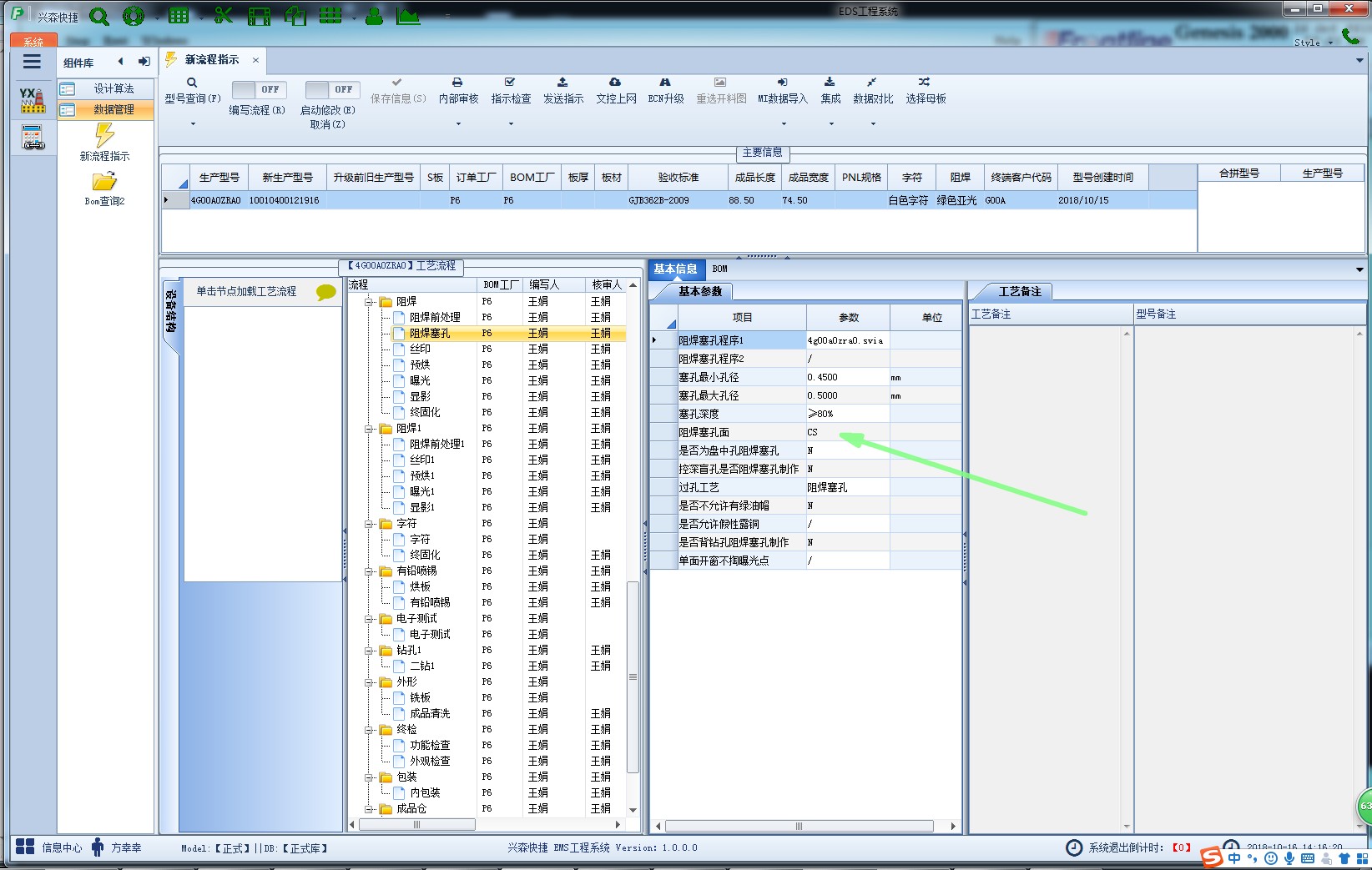This screenshot has width=1372, height=870.
Task: Collapse component library with left arrow
Action: 121,62
